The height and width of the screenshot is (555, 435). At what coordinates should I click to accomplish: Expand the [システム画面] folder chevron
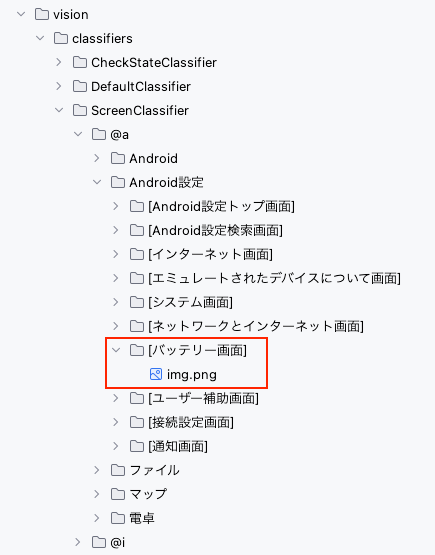(x=116, y=302)
